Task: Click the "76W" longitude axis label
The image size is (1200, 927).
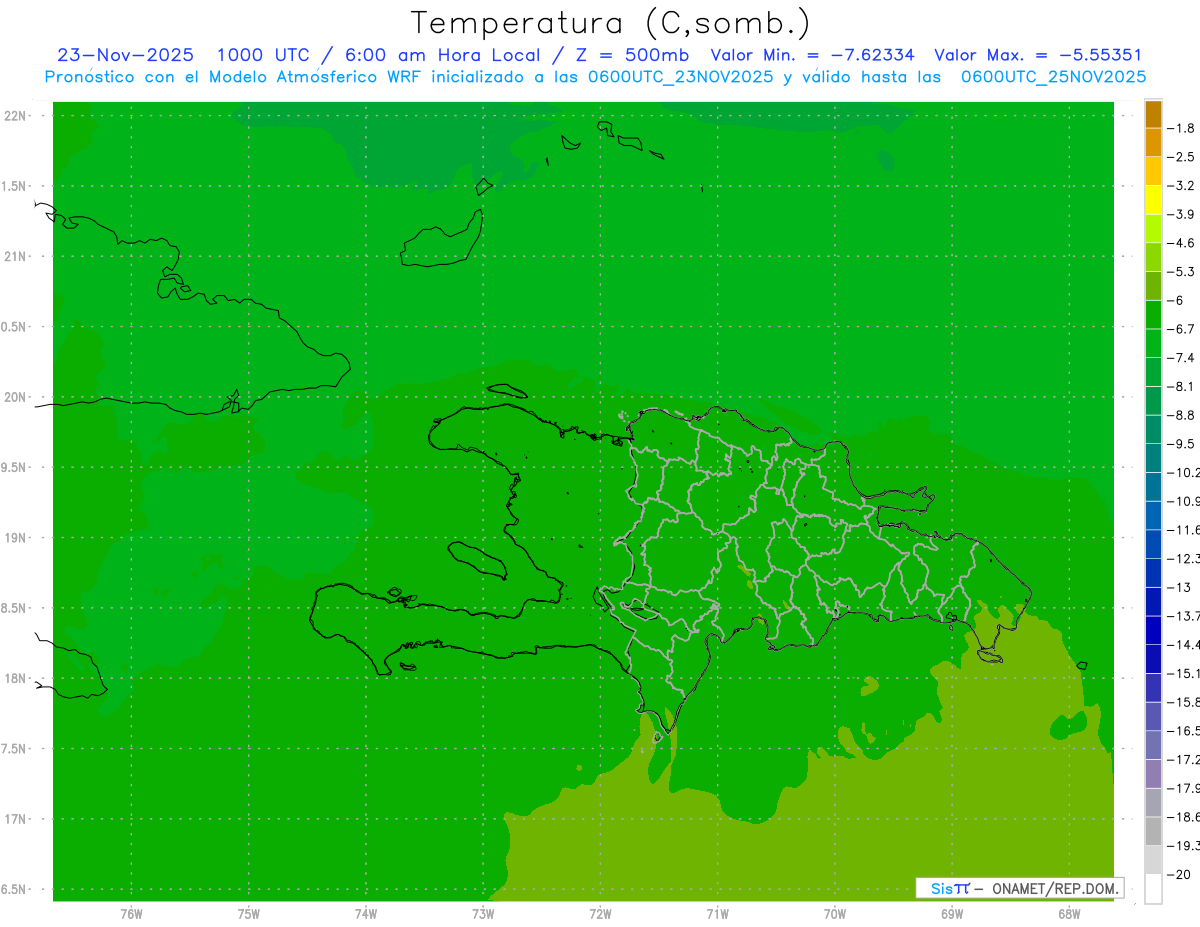Action: pos(131,914)
